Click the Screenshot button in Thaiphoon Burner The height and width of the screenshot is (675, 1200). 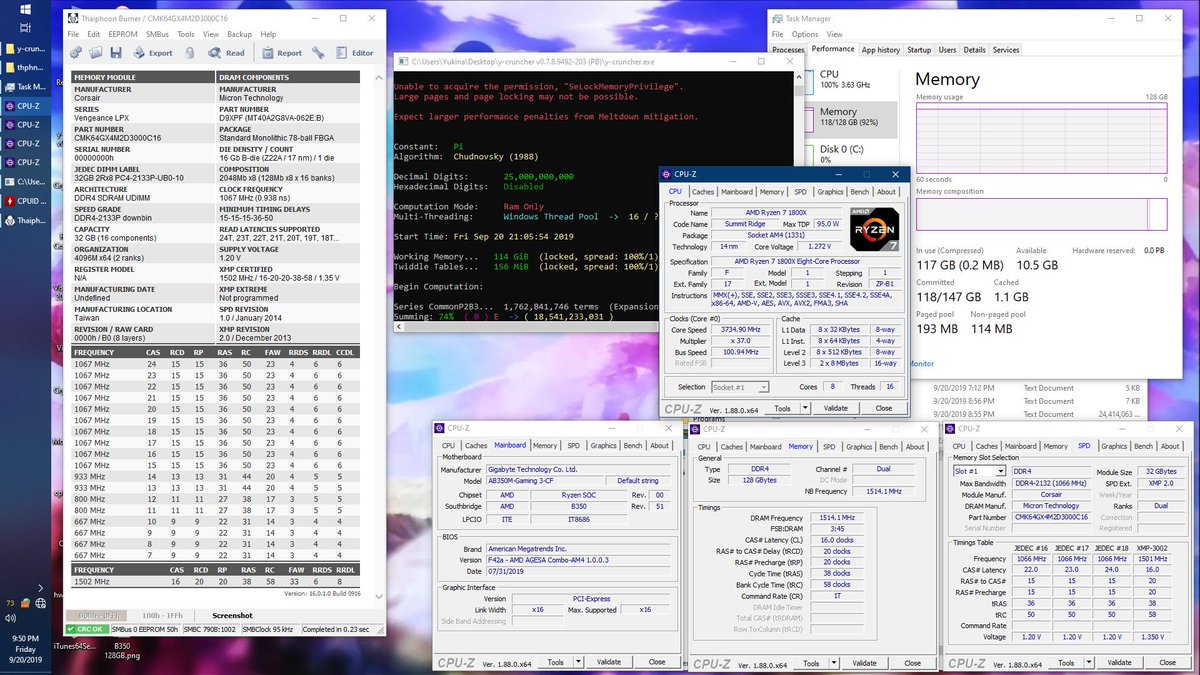pos(232,615)
